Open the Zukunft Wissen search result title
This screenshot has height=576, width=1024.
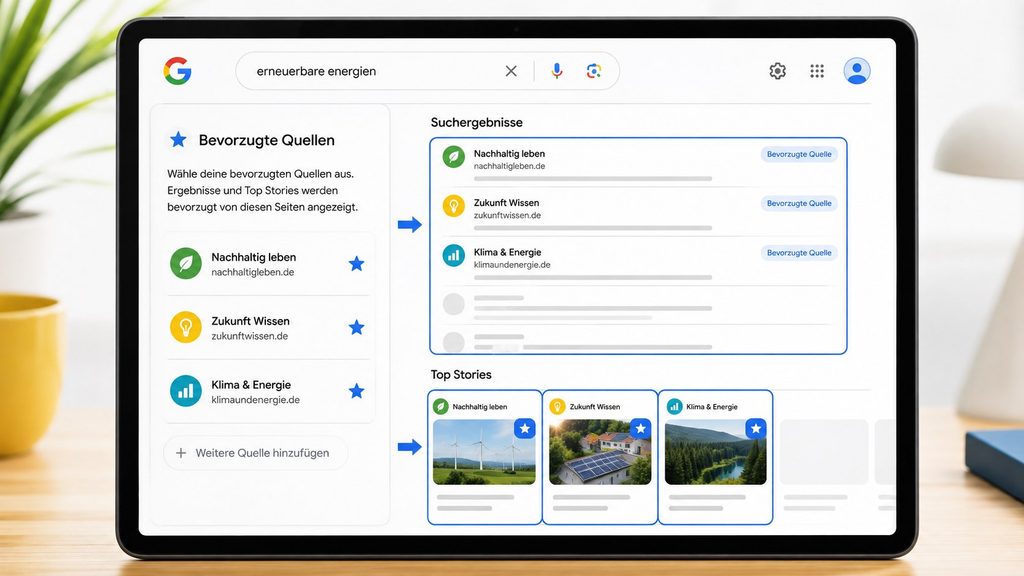[506, 202]
